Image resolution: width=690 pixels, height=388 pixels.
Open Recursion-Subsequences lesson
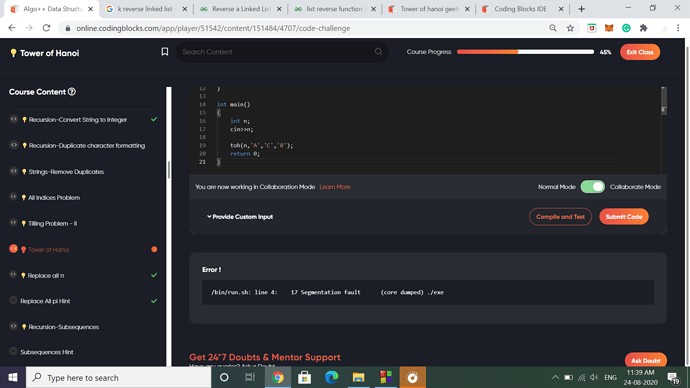(x=63, y=327)
